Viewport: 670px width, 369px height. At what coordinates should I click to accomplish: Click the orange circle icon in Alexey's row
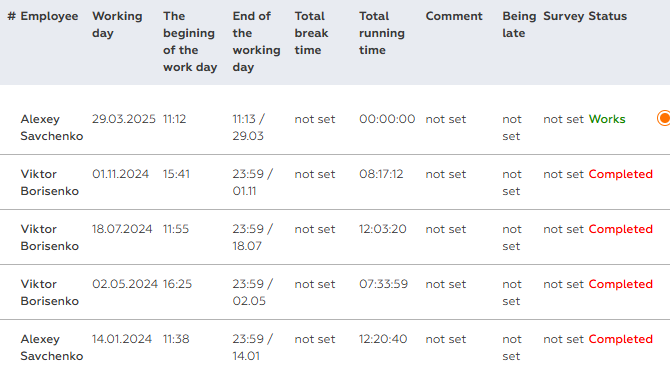[x=664, y=118]
